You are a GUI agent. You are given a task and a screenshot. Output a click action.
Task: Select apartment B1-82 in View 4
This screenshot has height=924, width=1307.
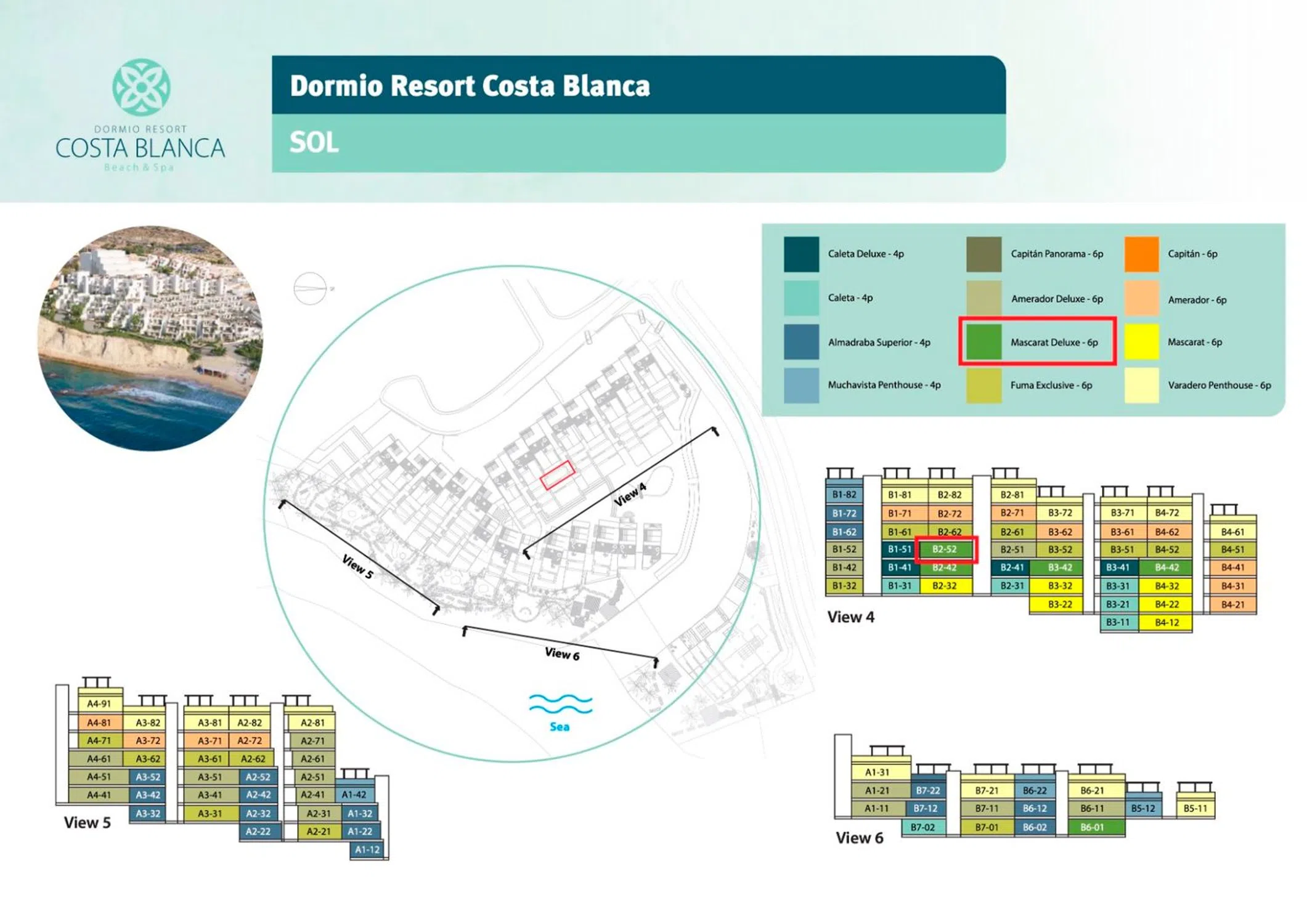(844, 495)
